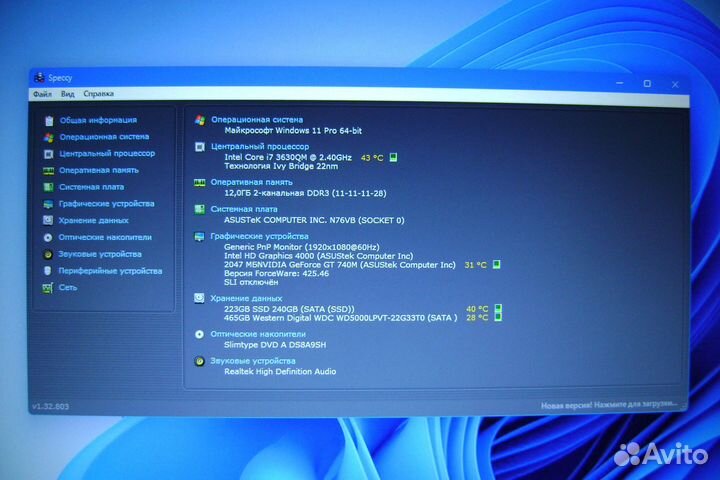
Task: Open the Сеть section in the sidebar
Action: [x=68, y=287]
